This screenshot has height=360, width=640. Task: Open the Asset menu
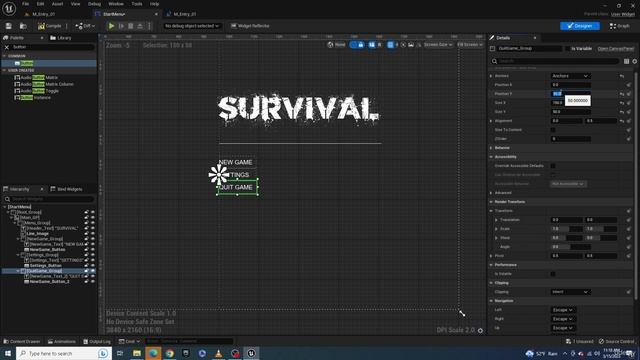tap(57, 4)
